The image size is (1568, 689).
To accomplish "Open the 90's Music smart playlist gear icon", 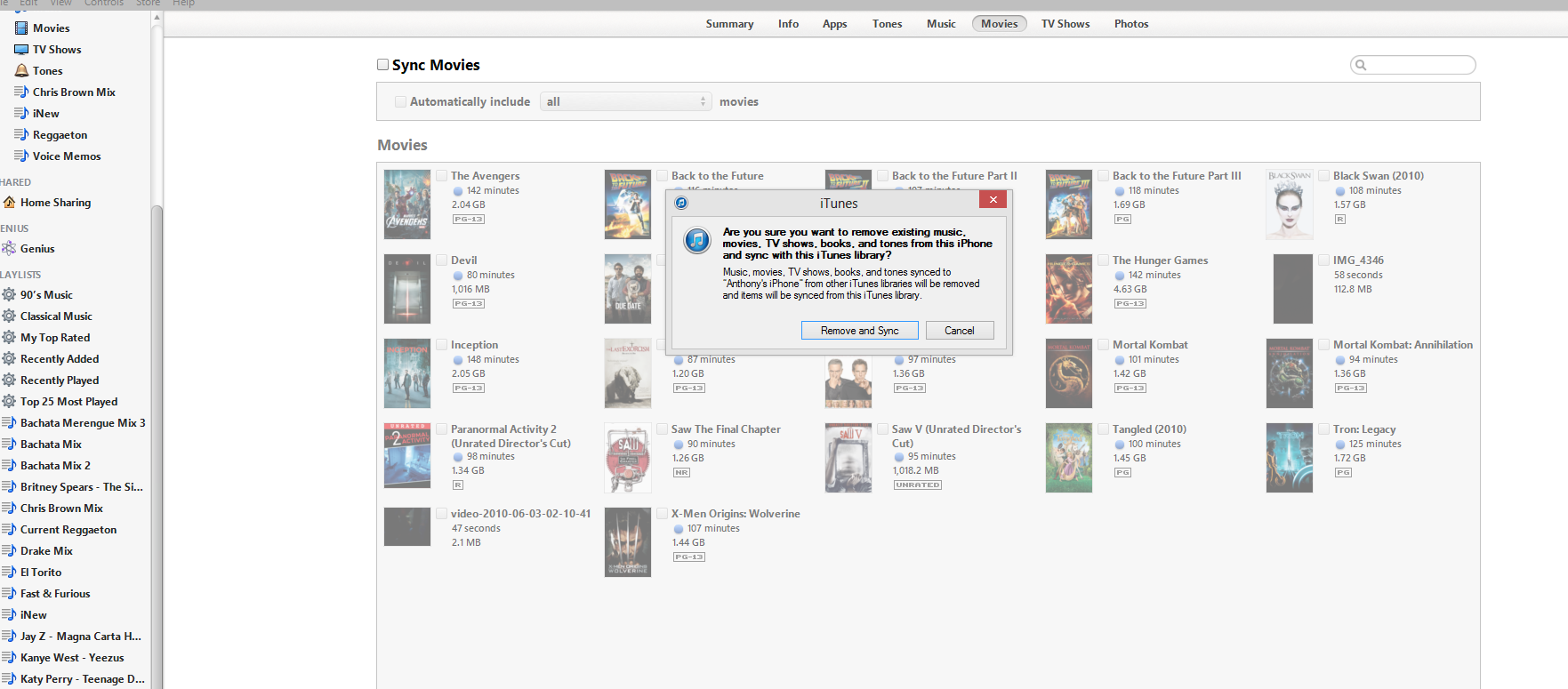I will click(9, 295).
